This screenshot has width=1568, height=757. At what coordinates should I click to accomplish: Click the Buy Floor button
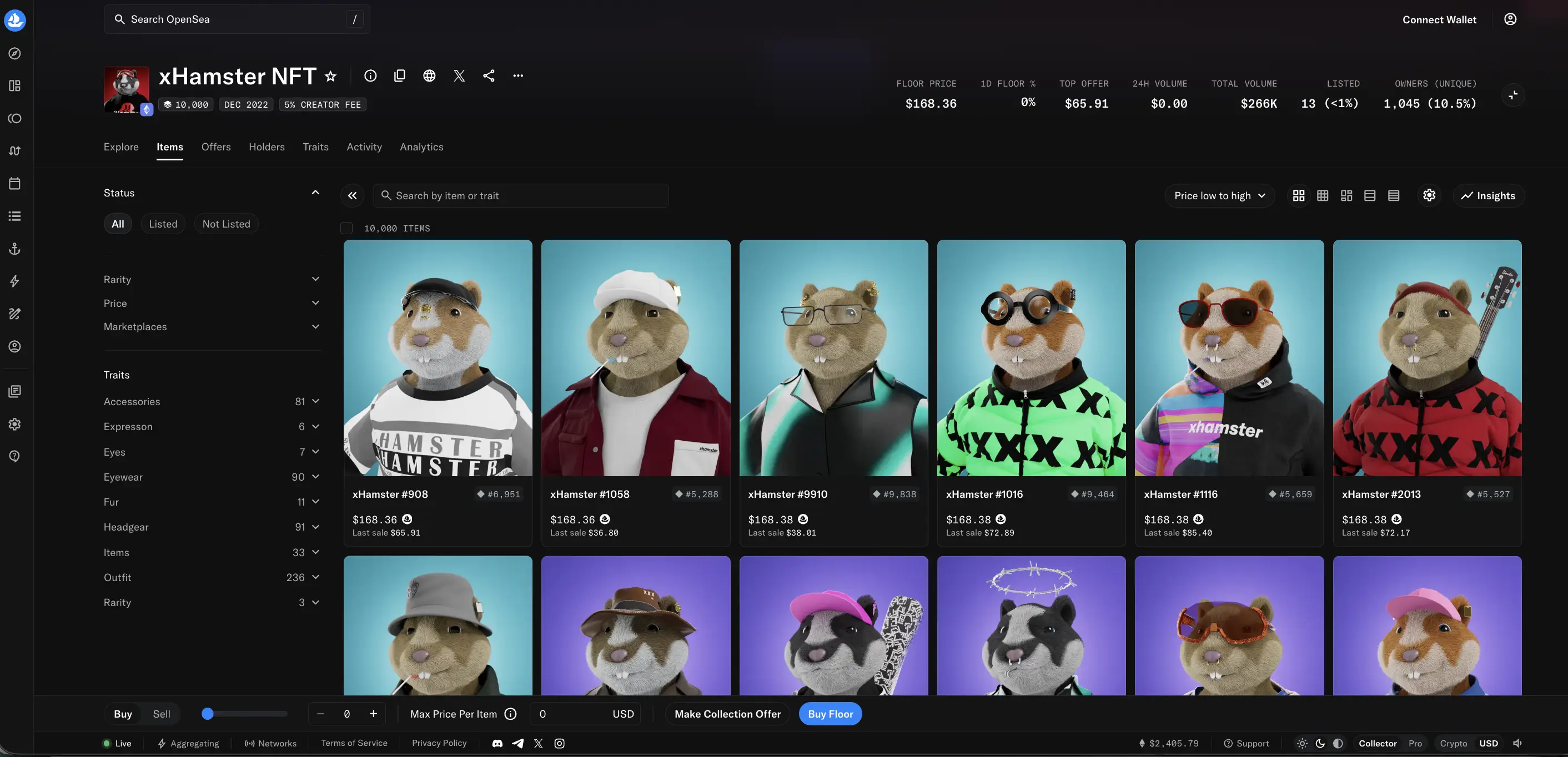tap(830, 714)
